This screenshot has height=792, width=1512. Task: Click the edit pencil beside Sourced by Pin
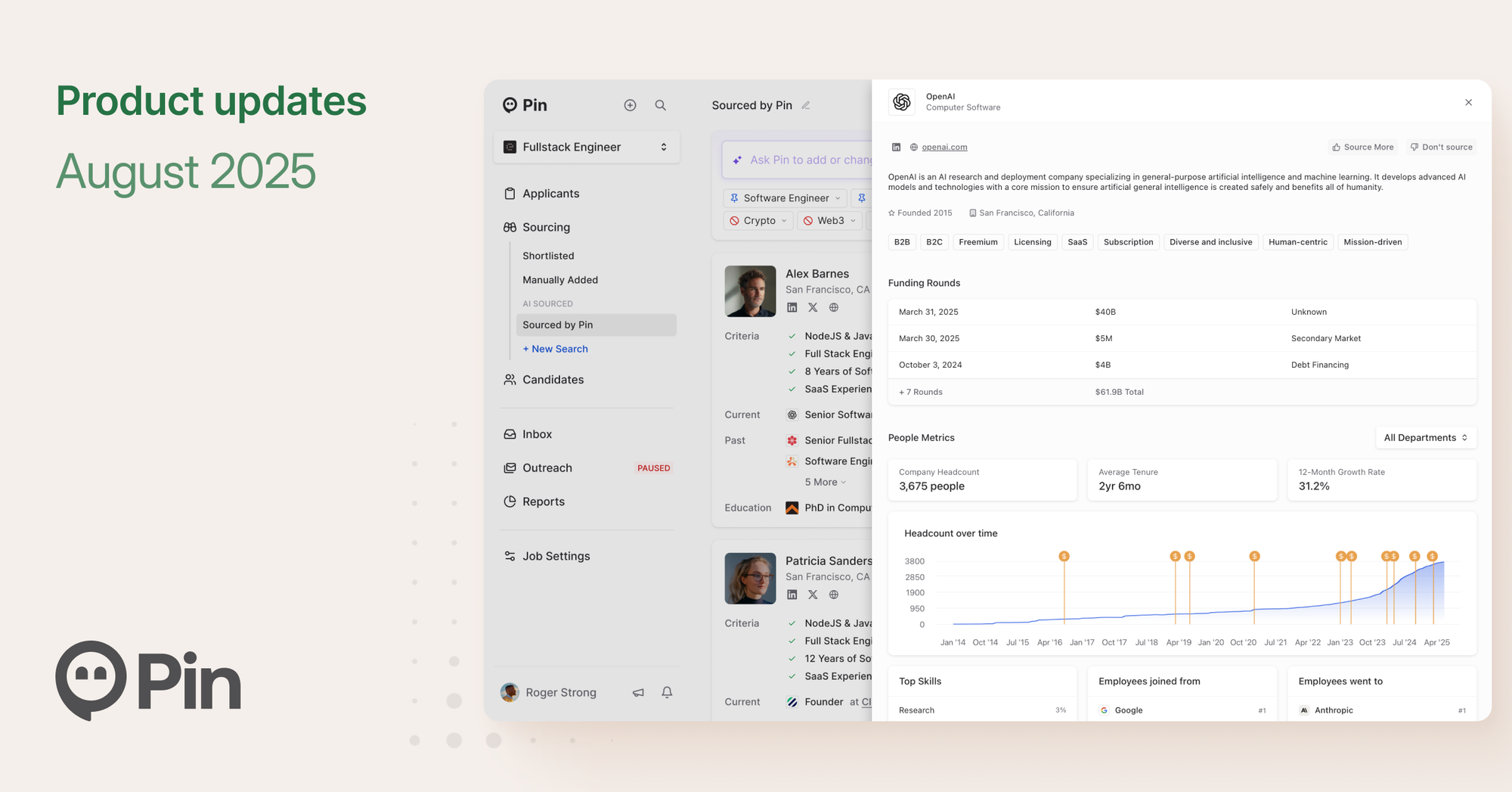(x=804, y=105)
